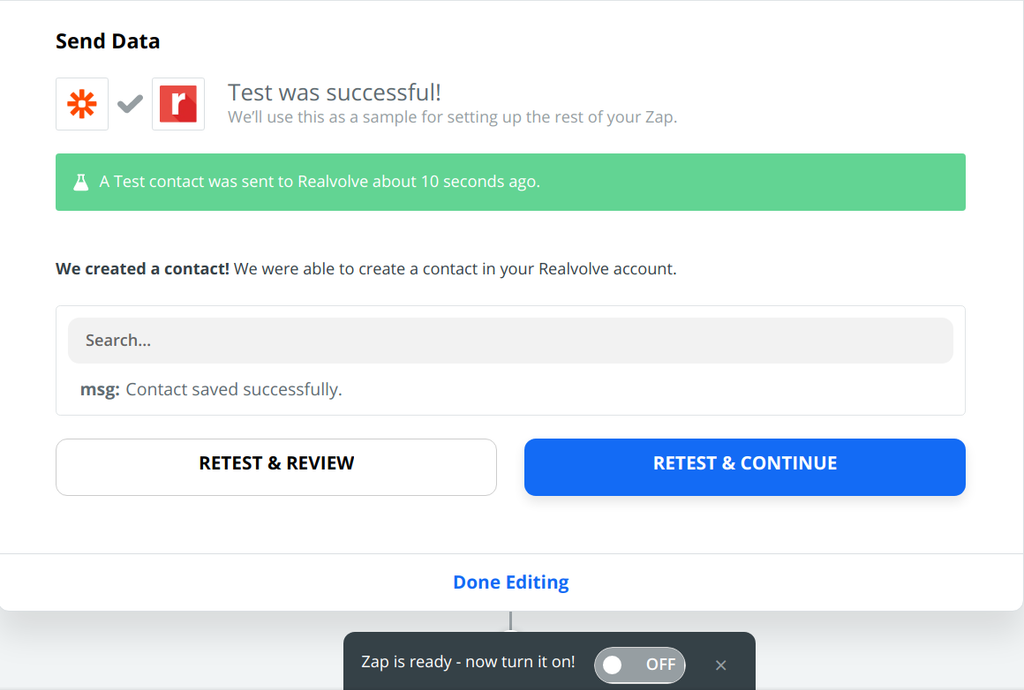
Task: Click the sample setup subtitle under heading
Action: [x=452, y=117]
